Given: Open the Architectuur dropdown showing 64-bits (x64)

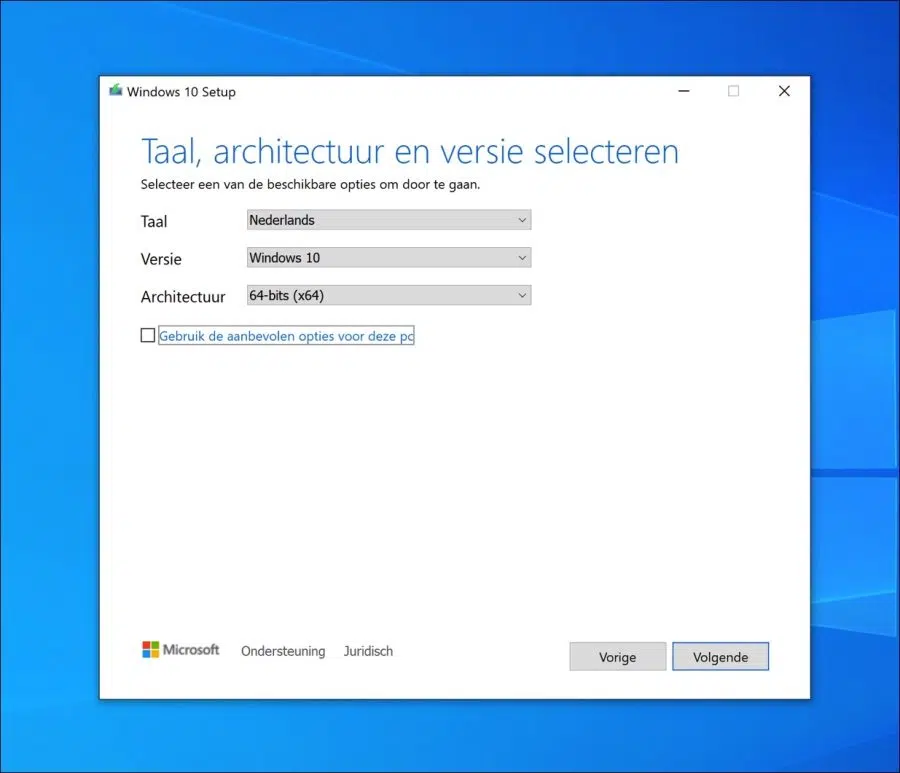Looking at the screenshot, I should pyautogui.click(x=389, y=296).
